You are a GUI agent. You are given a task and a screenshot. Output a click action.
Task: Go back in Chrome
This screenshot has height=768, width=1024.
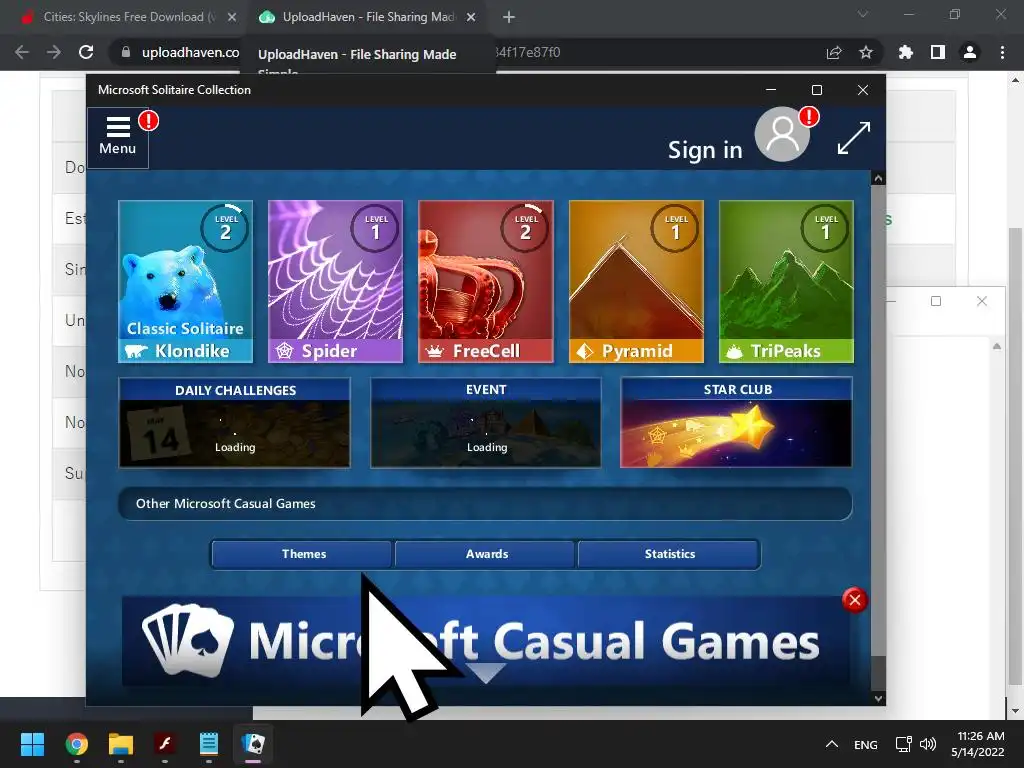point(22,52)
